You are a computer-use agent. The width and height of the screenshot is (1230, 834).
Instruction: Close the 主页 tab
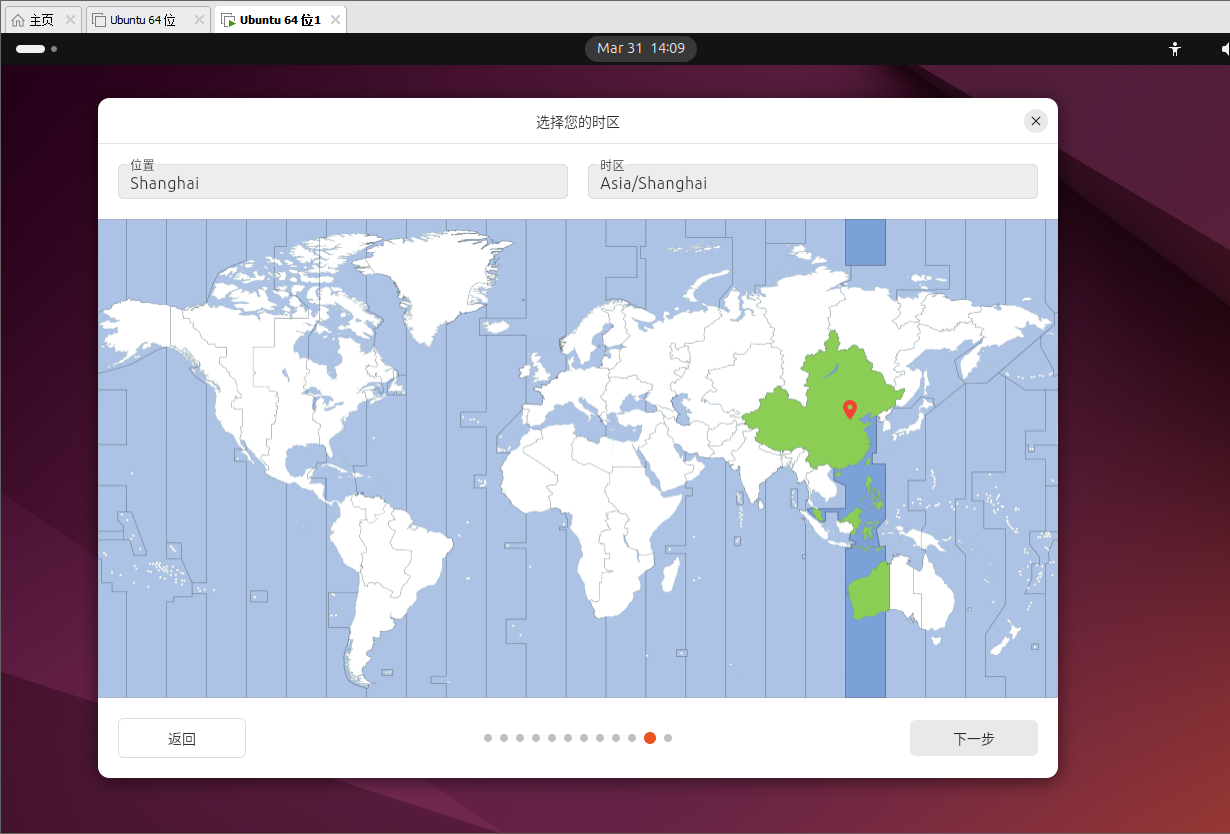[x=70, y=20]
